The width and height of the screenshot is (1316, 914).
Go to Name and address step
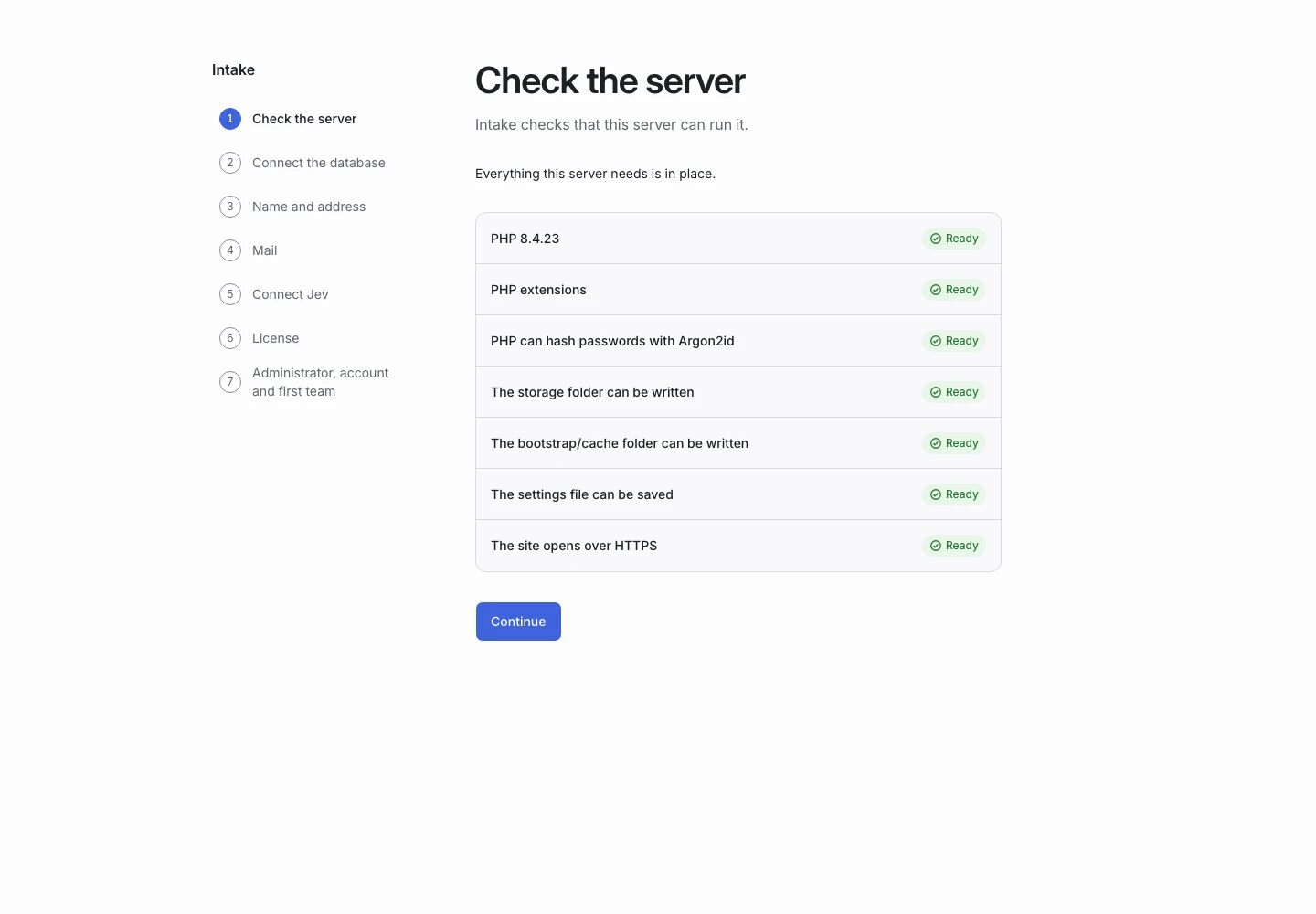309,207
